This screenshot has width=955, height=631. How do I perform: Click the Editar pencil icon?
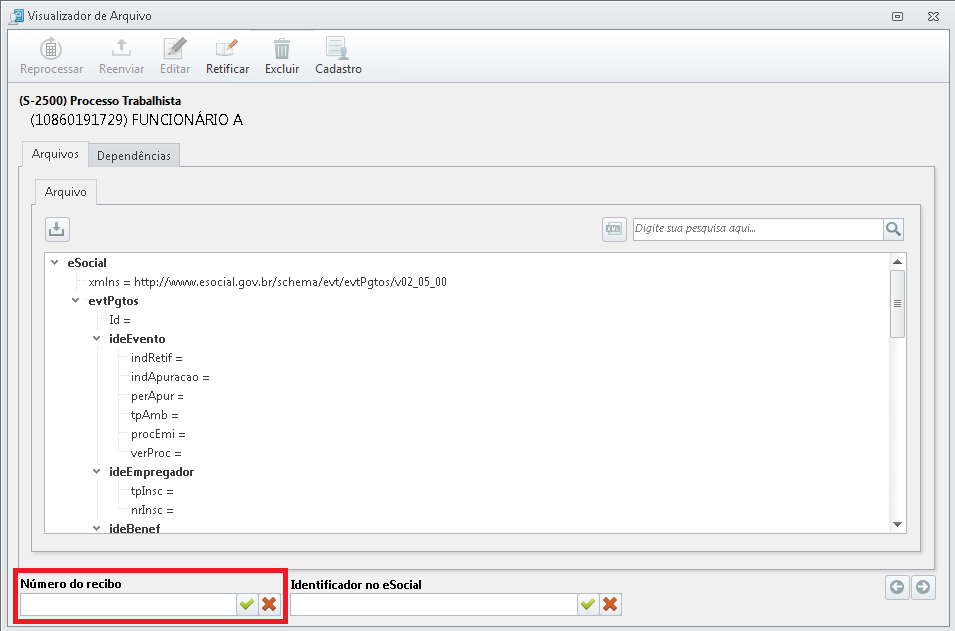point(175,49)
